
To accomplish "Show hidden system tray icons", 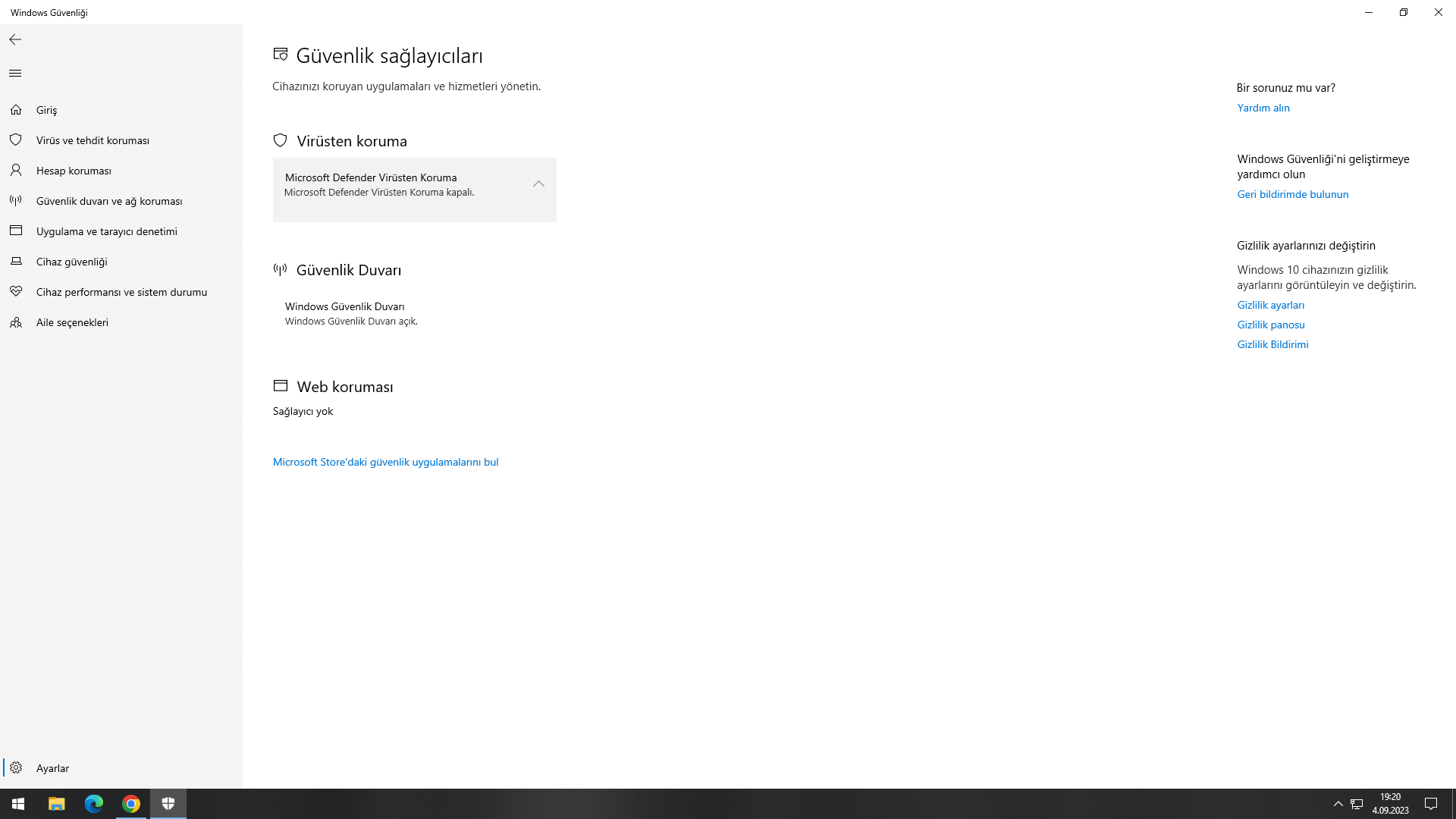I will 1338,804.
